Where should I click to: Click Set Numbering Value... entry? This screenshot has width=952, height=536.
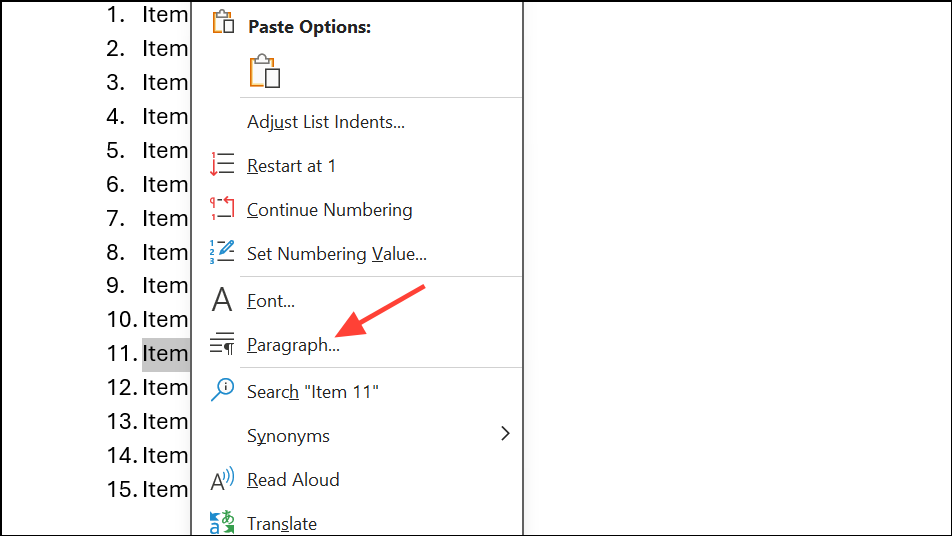click(x=337, y=254)
